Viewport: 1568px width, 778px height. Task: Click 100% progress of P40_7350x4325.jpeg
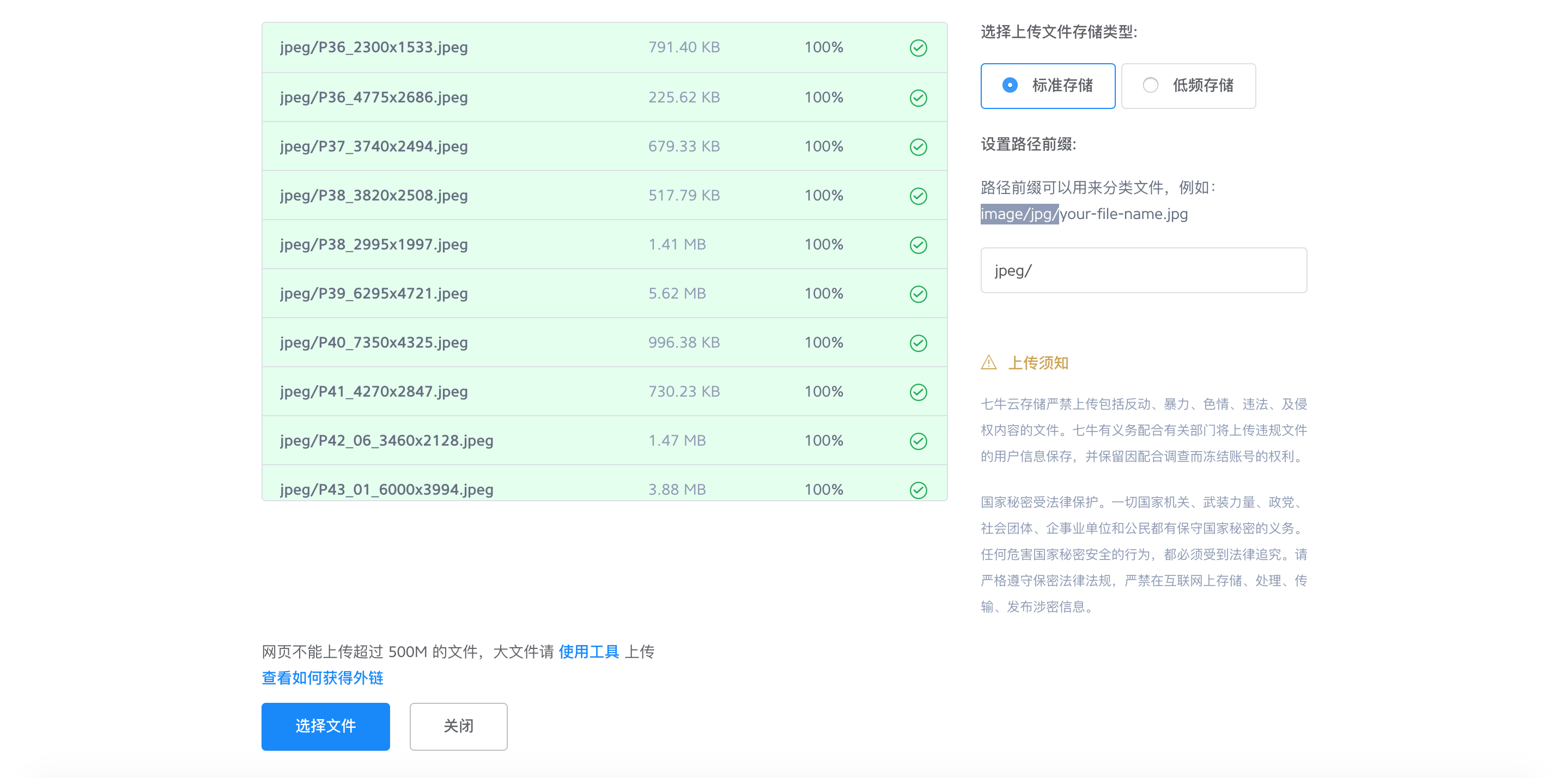coord(824,343)
